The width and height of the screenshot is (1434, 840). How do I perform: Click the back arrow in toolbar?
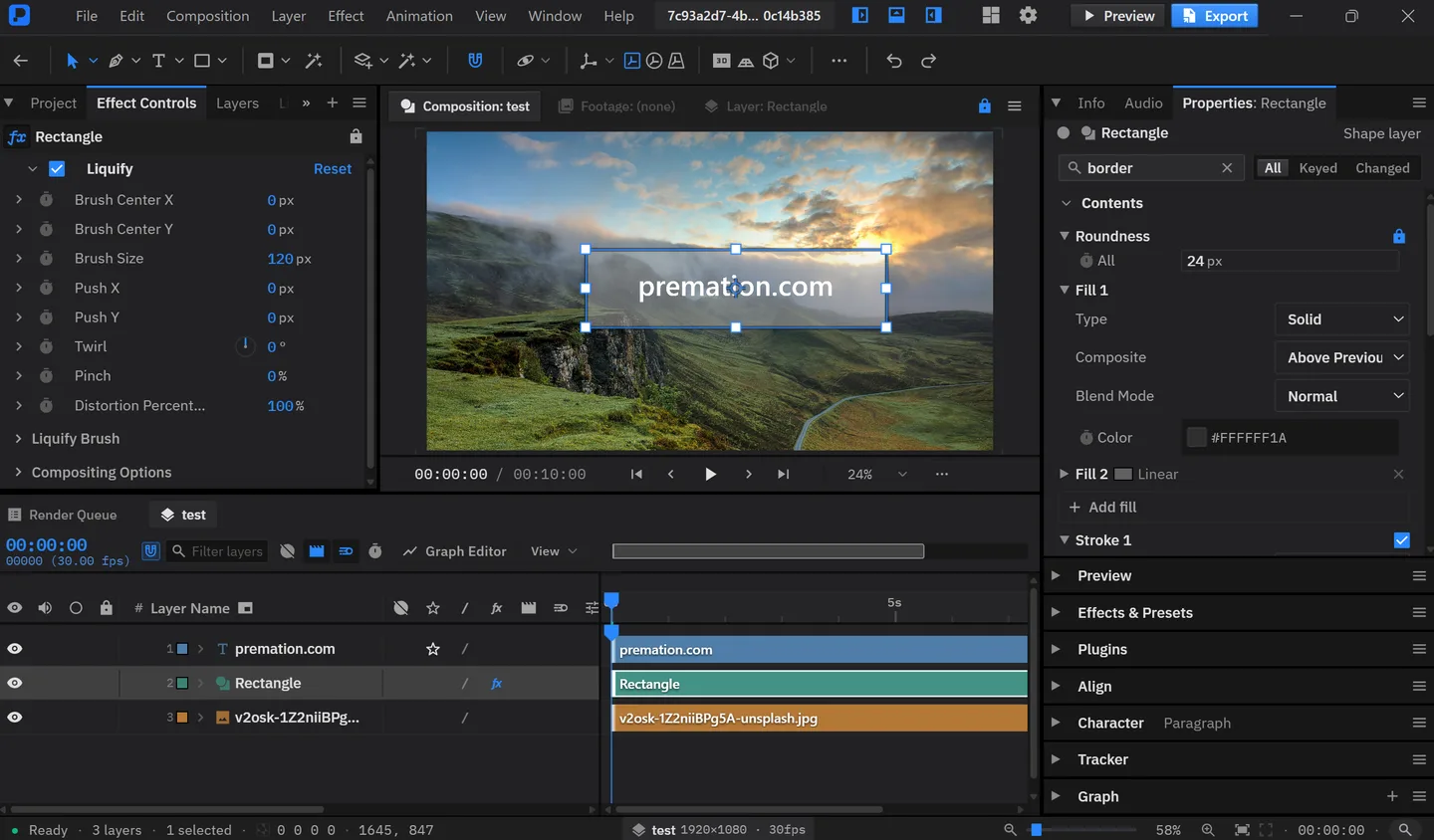(21, 61)
